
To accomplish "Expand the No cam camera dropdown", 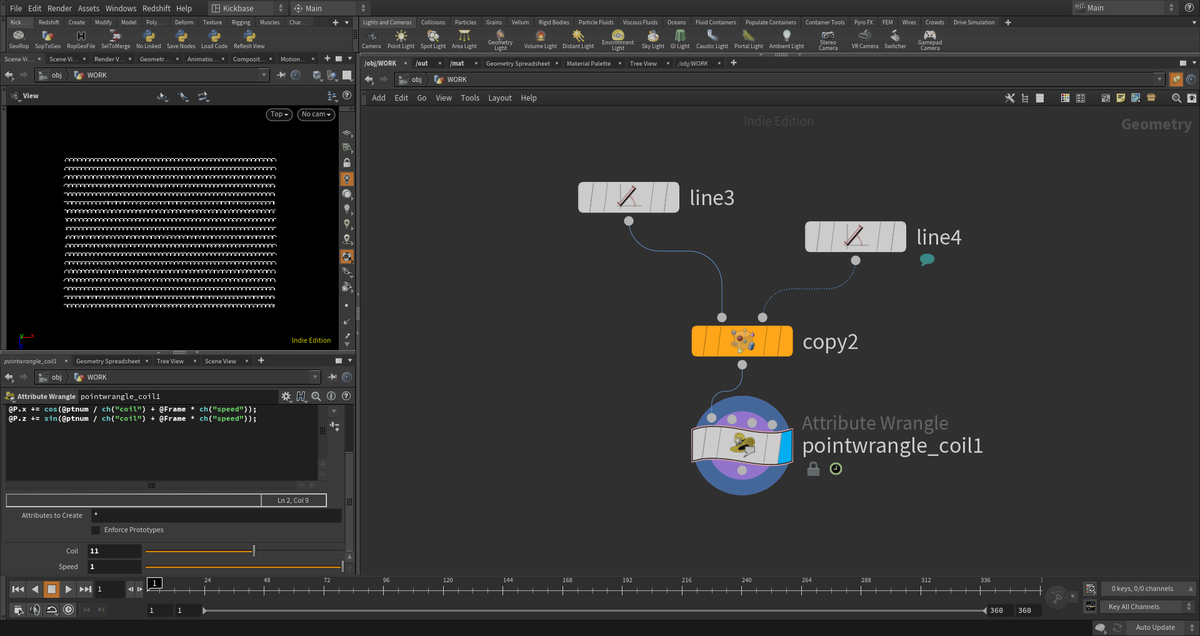I will pyautogui.click(x=316, y=114).
